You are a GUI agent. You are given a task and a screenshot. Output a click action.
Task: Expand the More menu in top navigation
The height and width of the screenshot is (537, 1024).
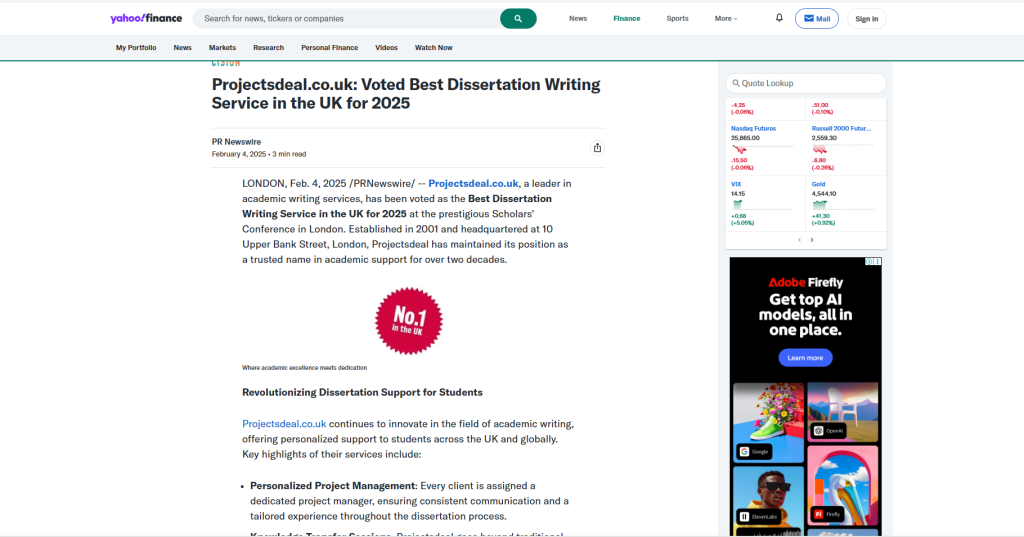726,18
